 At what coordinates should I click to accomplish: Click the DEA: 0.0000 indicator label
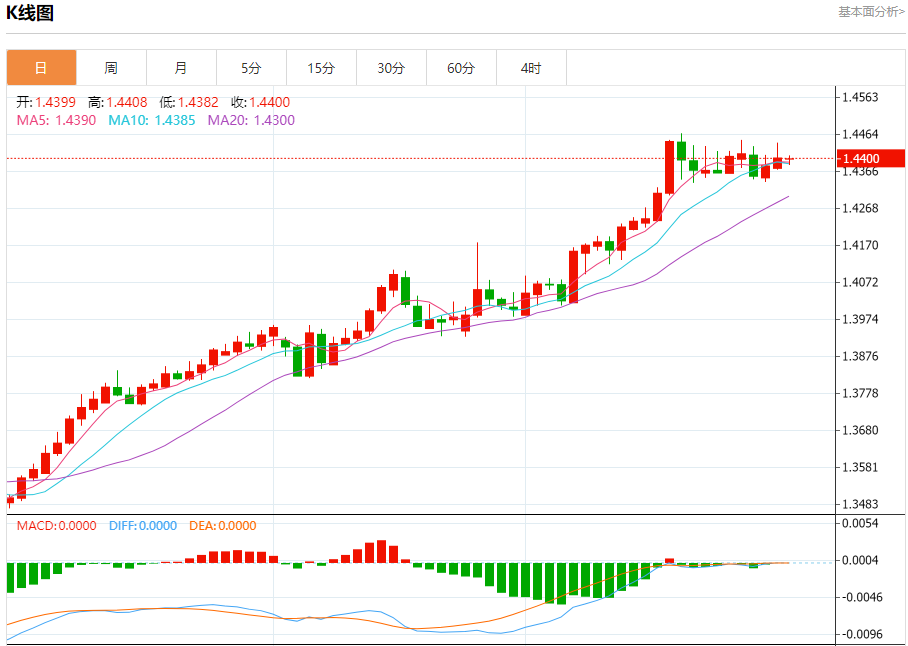(223, 526)
